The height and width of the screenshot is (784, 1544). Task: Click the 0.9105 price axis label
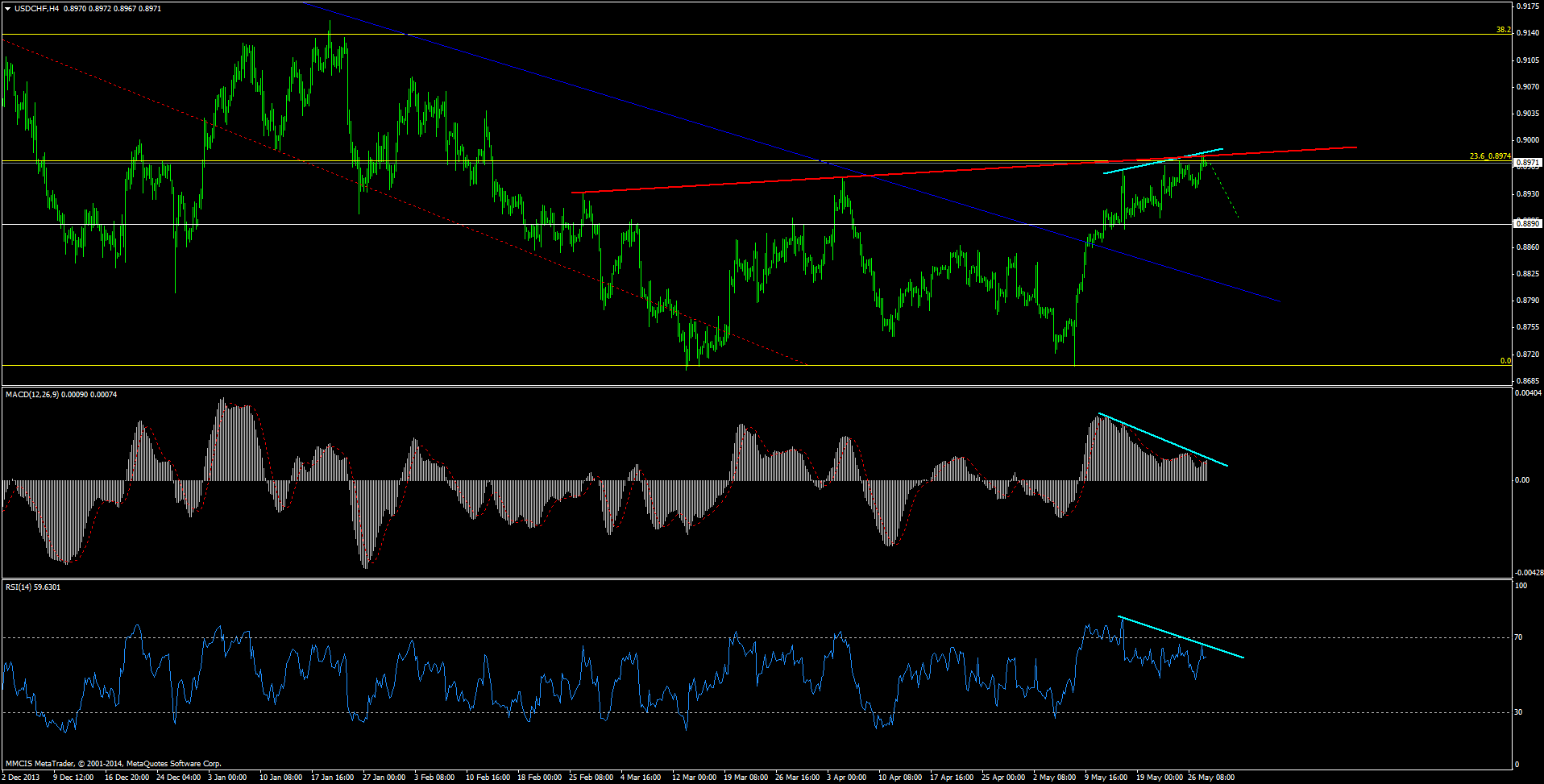(x=1528, y=60)
